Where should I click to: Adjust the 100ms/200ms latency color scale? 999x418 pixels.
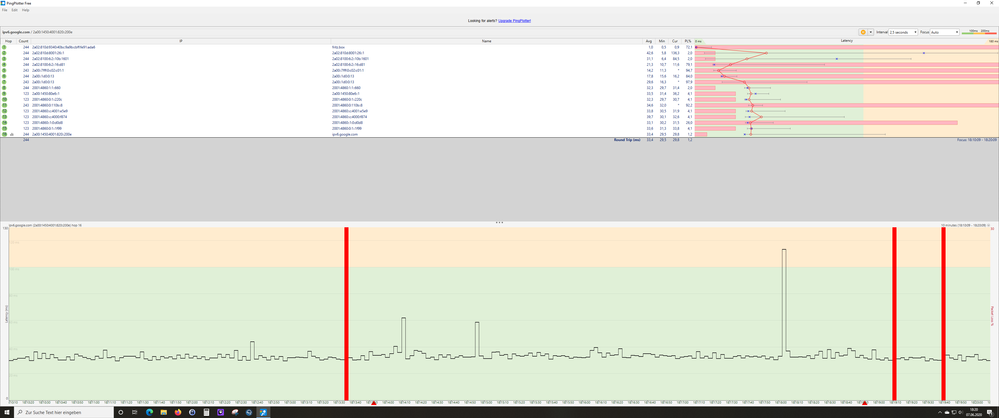click(x=979, y=31)
